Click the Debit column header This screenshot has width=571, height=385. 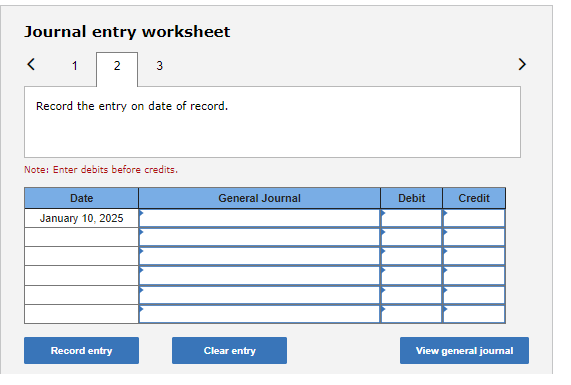[411, 198]
